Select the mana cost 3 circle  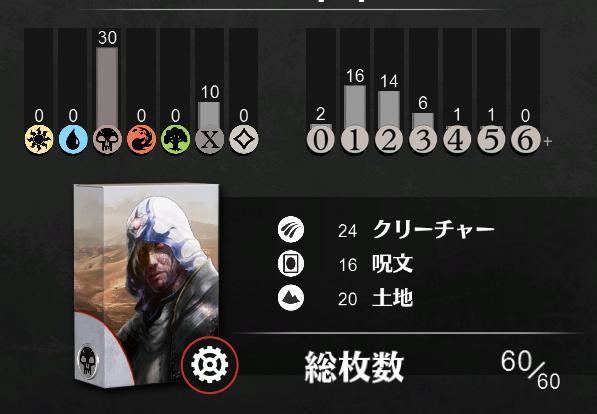(423, 140)
